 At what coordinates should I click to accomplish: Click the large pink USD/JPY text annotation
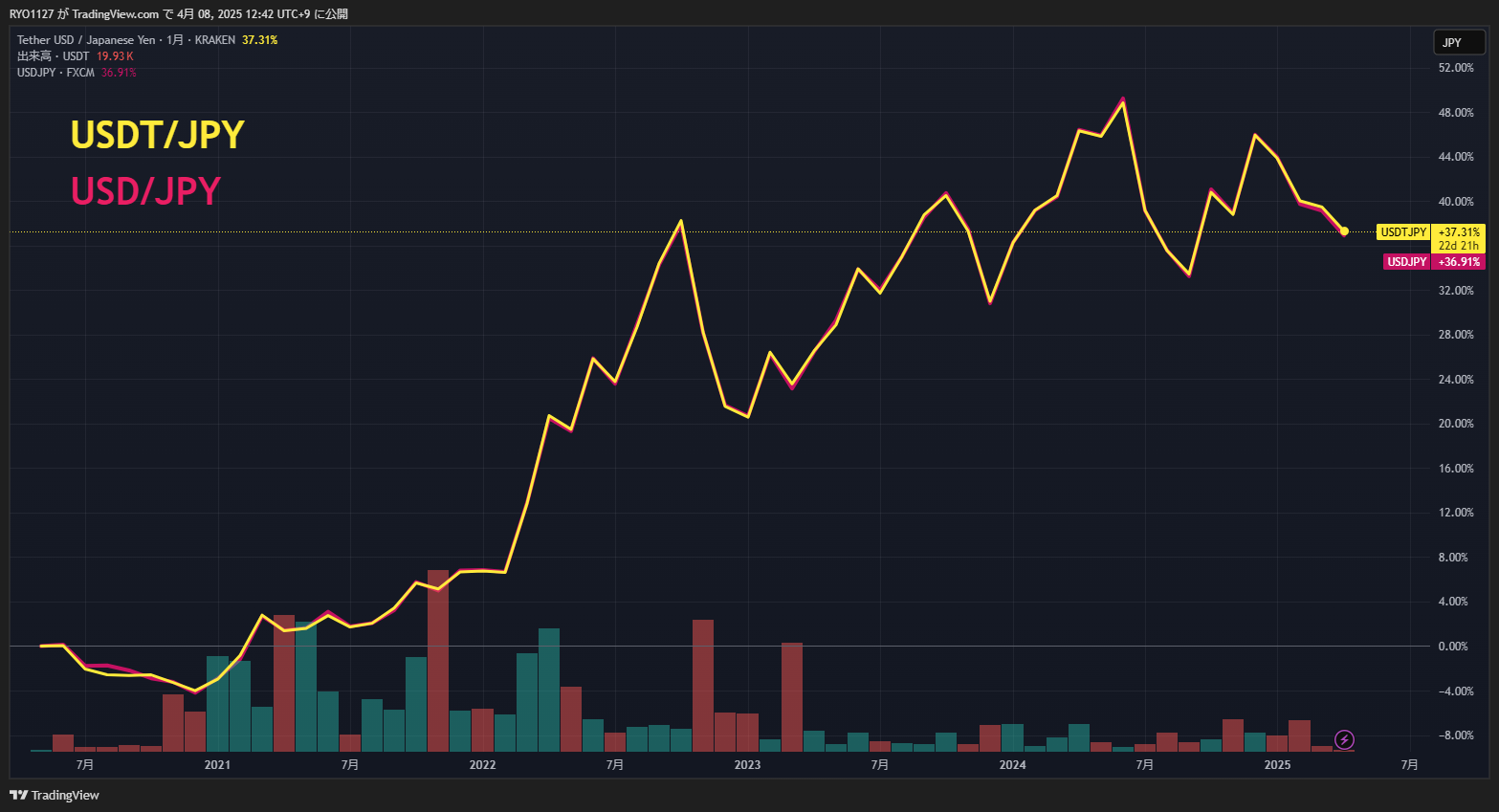click(x=145, y=191)
